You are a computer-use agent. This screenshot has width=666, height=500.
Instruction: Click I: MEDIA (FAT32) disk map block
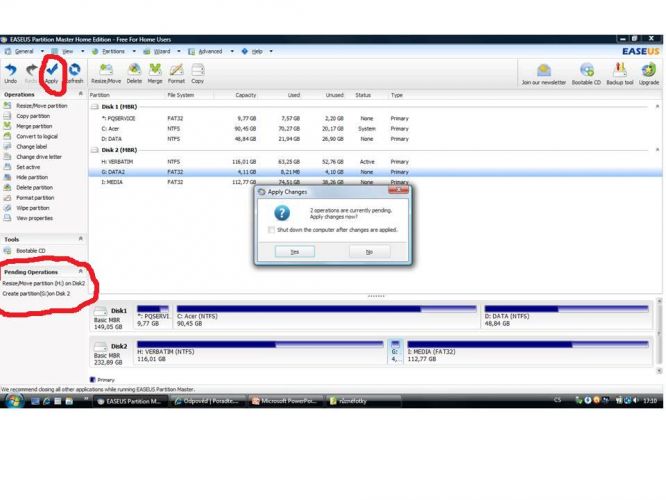(528, 352)
